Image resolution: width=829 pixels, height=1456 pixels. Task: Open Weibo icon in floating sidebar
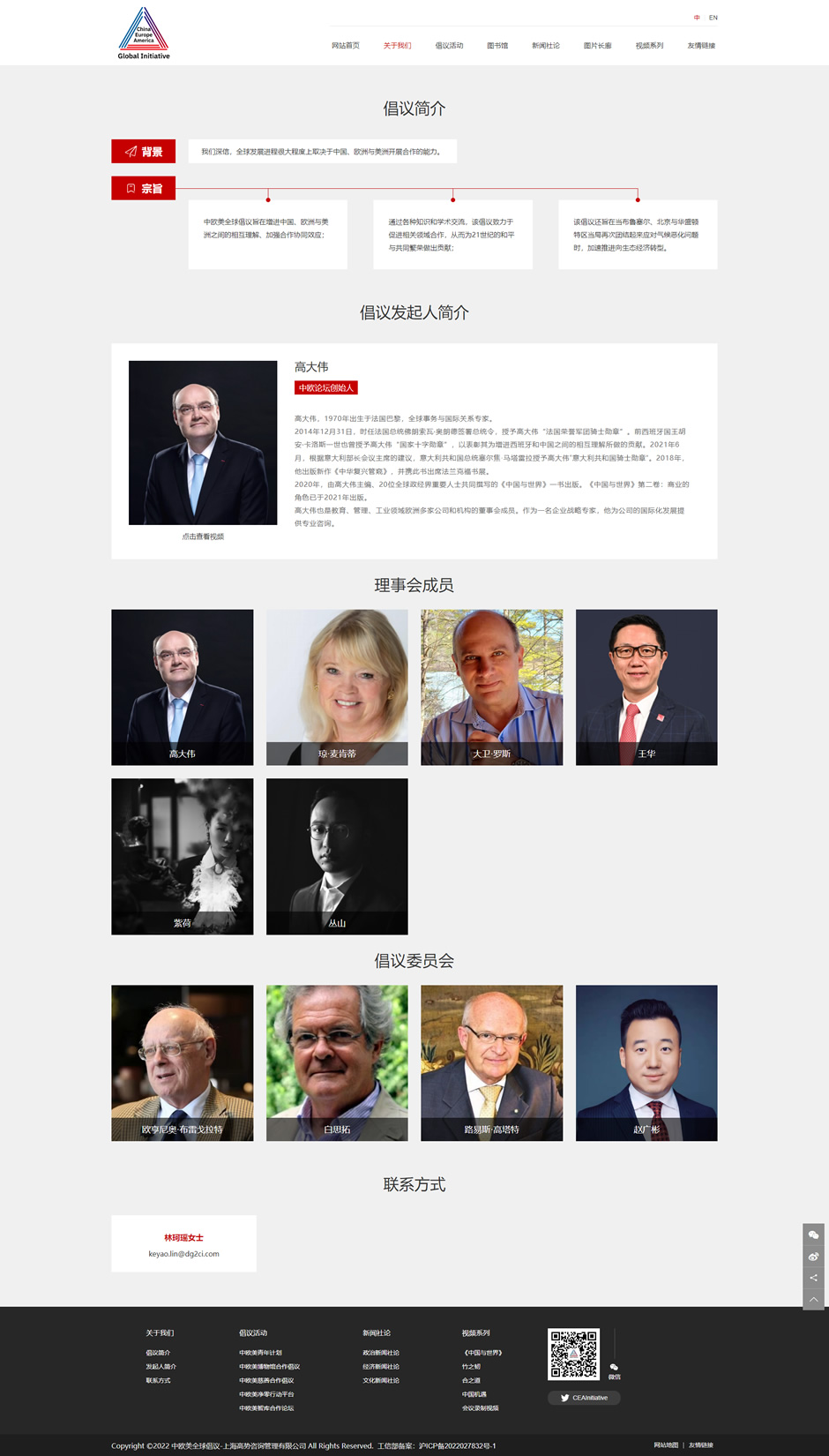814,1257
